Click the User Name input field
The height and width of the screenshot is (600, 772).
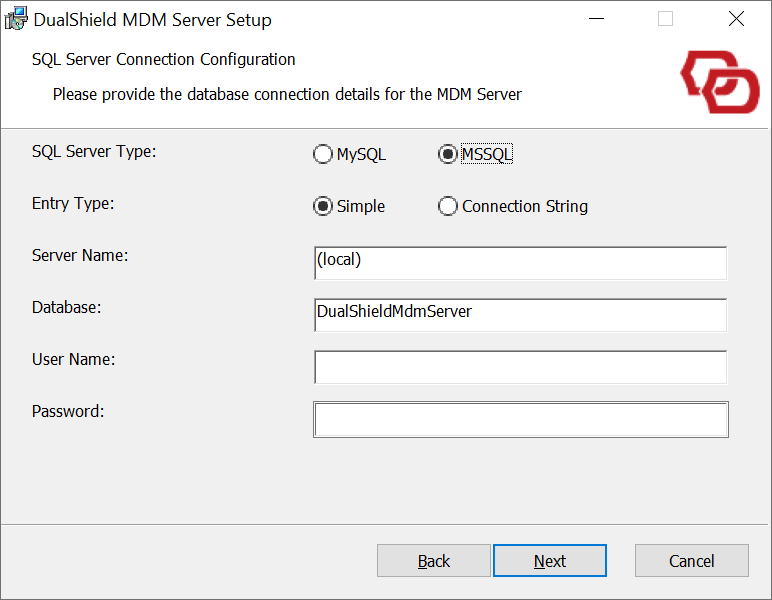pyautogui.click(x=520, y=367)
